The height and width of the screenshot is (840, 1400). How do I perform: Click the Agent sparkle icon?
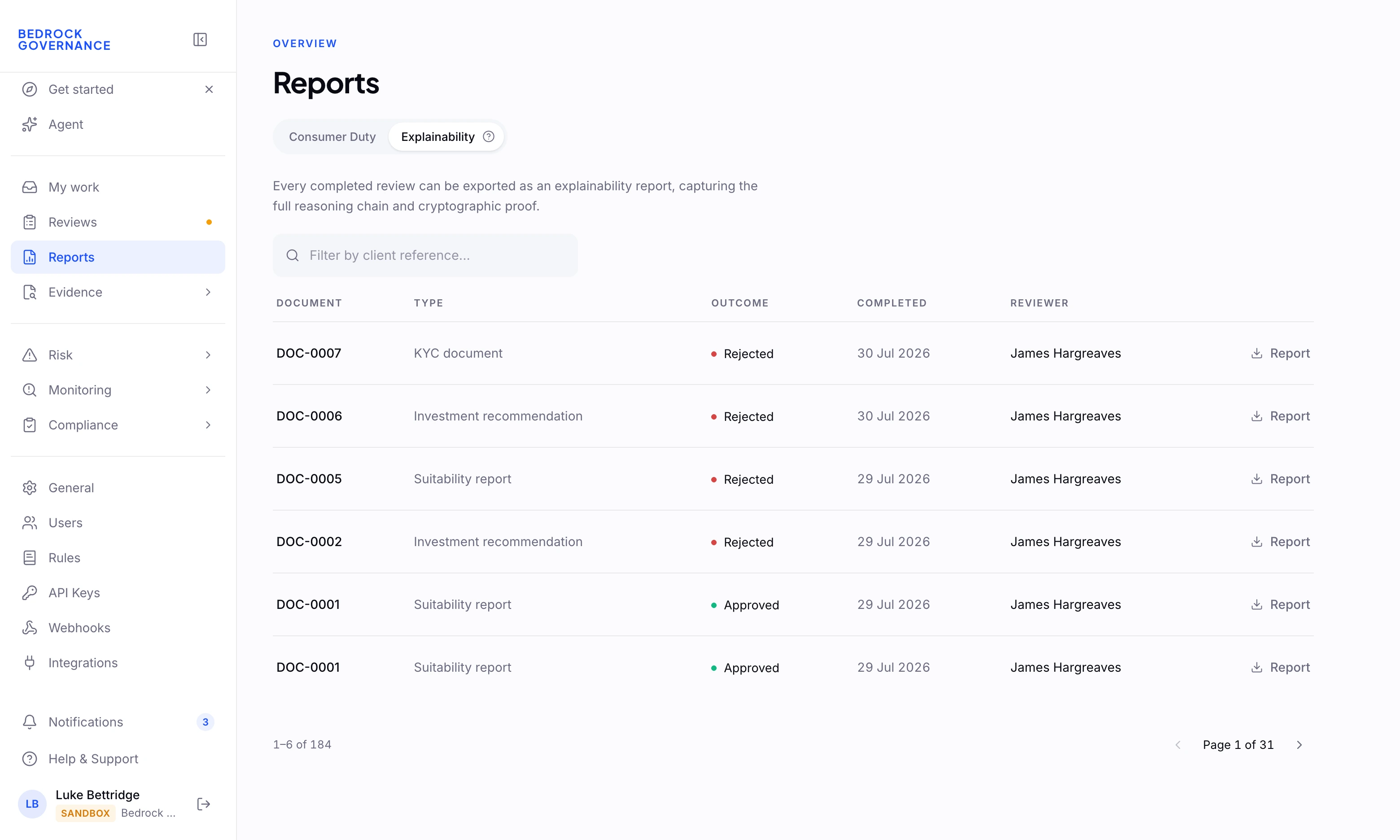(x=30, y=125)
